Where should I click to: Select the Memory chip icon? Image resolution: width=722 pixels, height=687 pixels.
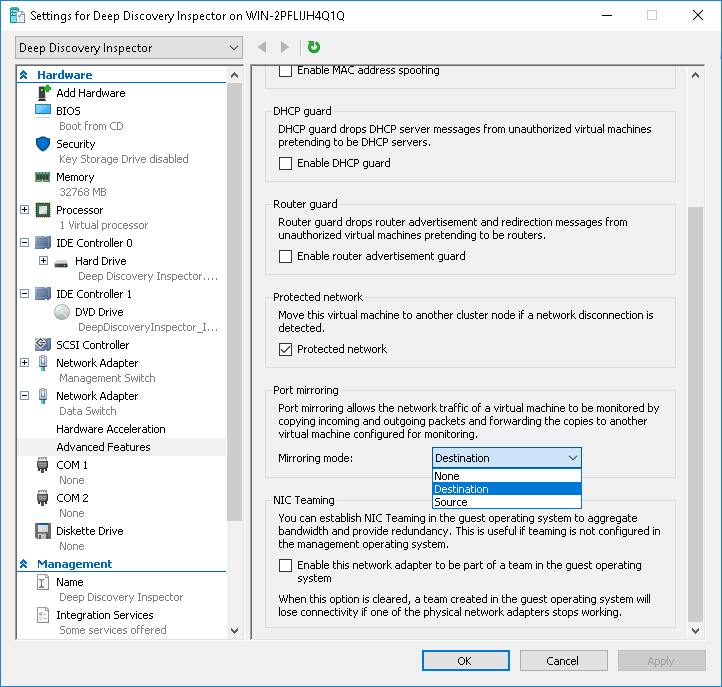click(43, 177)
